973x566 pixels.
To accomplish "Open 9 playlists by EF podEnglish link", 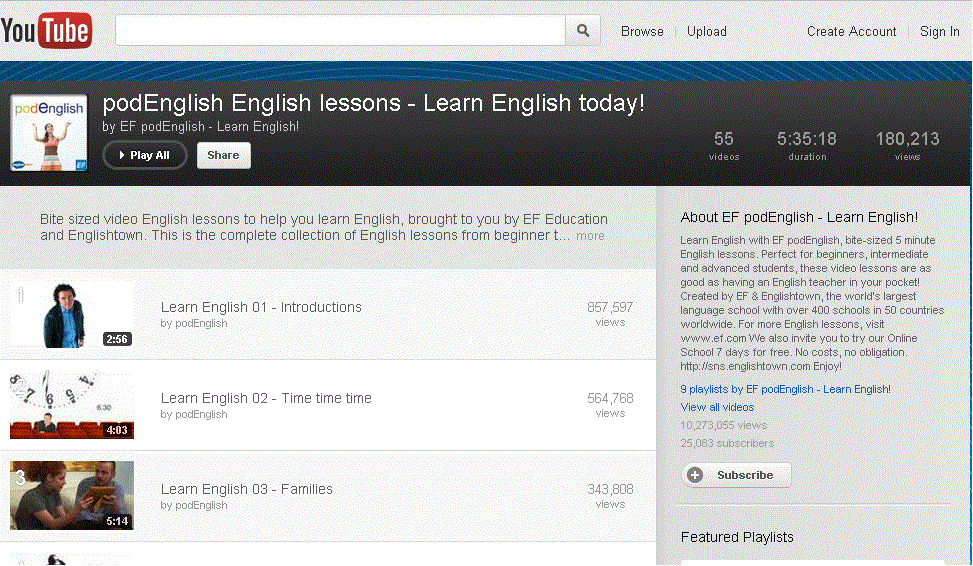I will pyautogui.click(x=786, y=389).
